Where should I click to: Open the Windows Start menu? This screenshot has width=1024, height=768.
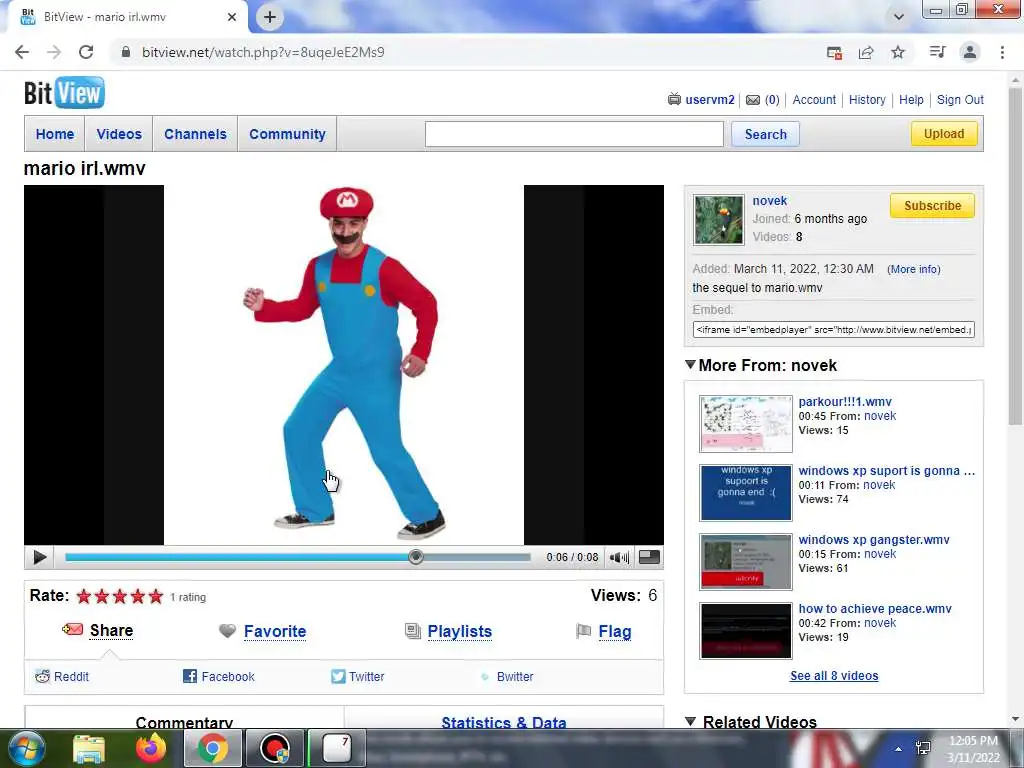coord(27,748)
